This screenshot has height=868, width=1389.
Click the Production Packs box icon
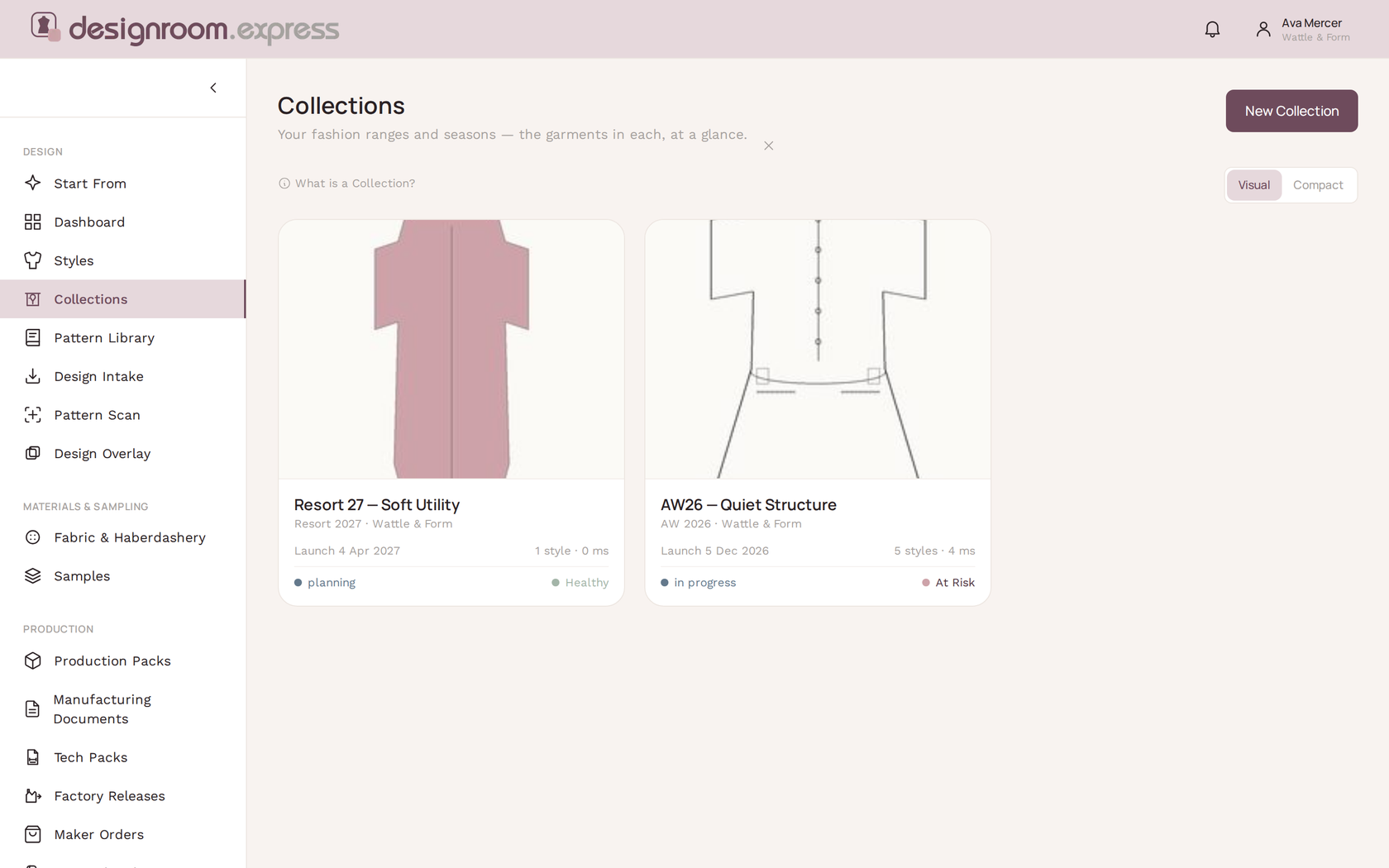tap(33, 661)
